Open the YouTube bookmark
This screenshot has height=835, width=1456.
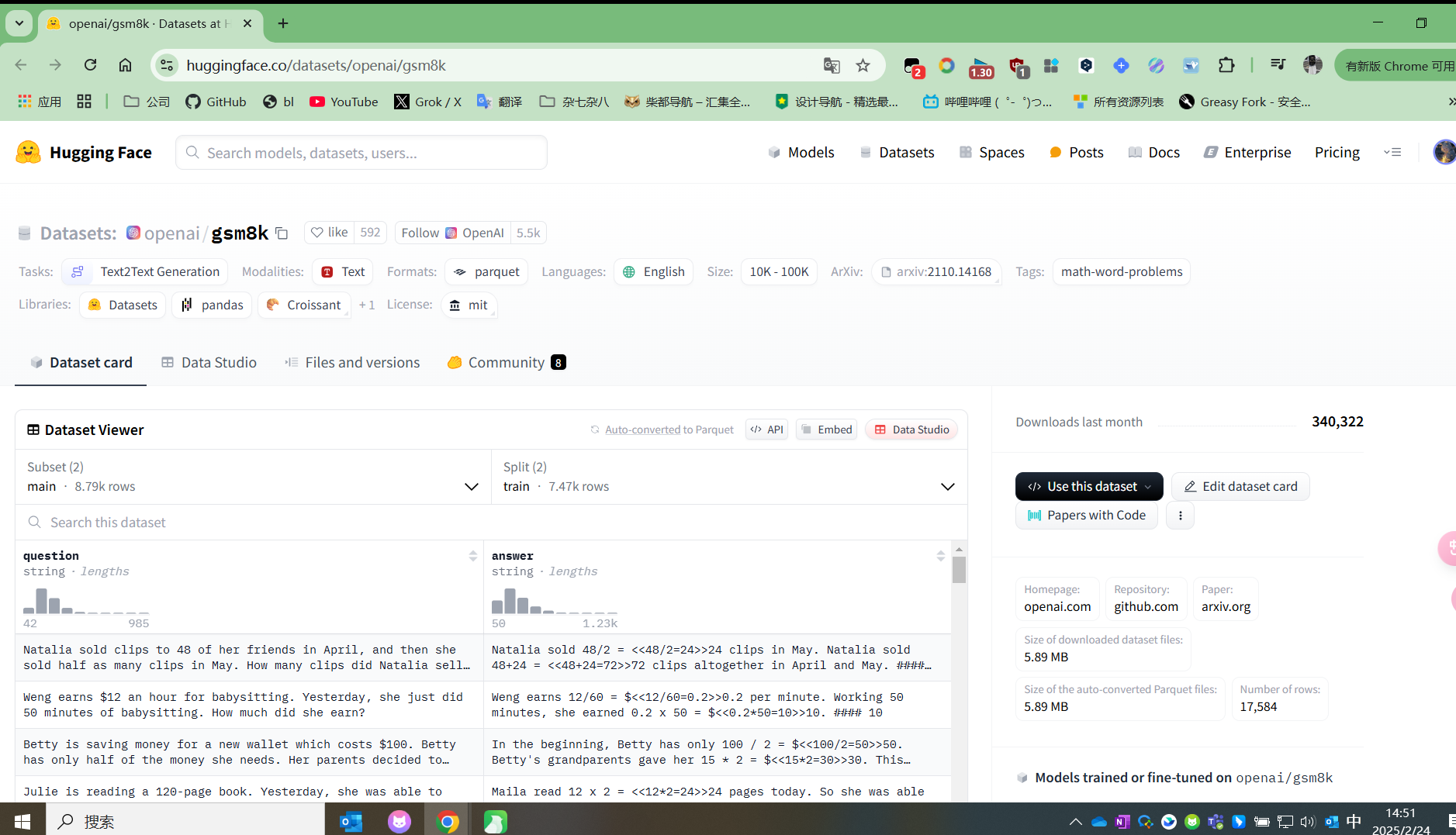click(344, 102)
